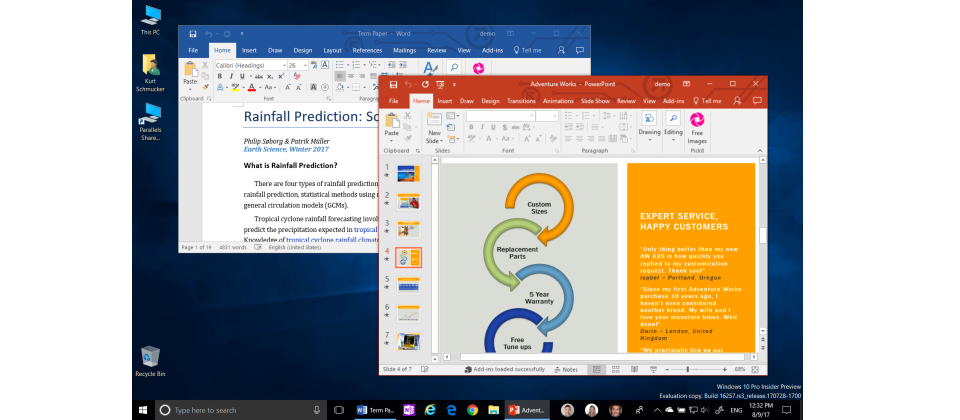The height and width of the screenshot is (420, 960).
Task: Open PowerPoint Slide Show tab
Action: (595, 101)
